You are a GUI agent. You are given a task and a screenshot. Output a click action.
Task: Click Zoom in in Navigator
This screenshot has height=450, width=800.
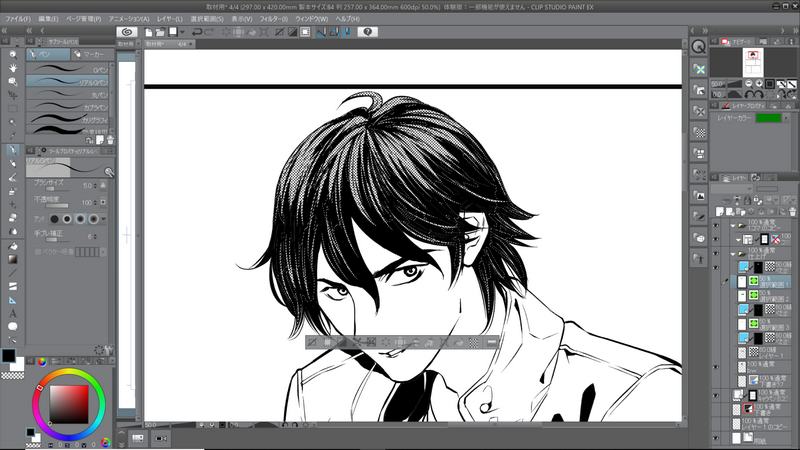pos(759,84)
